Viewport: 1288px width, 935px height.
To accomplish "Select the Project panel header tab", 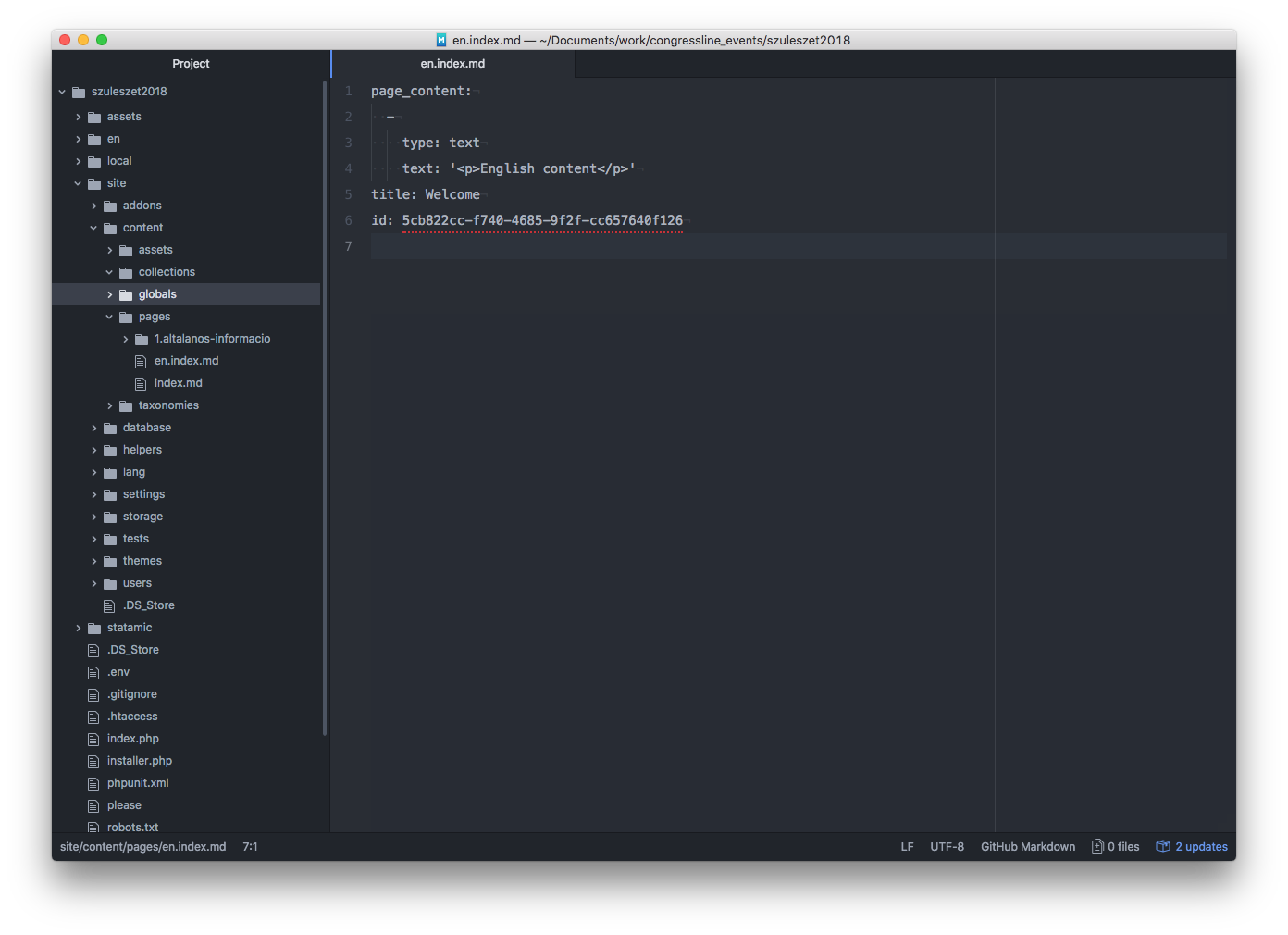I will coord(191,64).
